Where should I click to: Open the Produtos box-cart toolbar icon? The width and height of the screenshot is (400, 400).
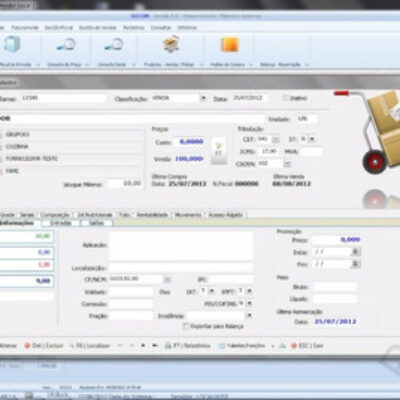[171, 45]
